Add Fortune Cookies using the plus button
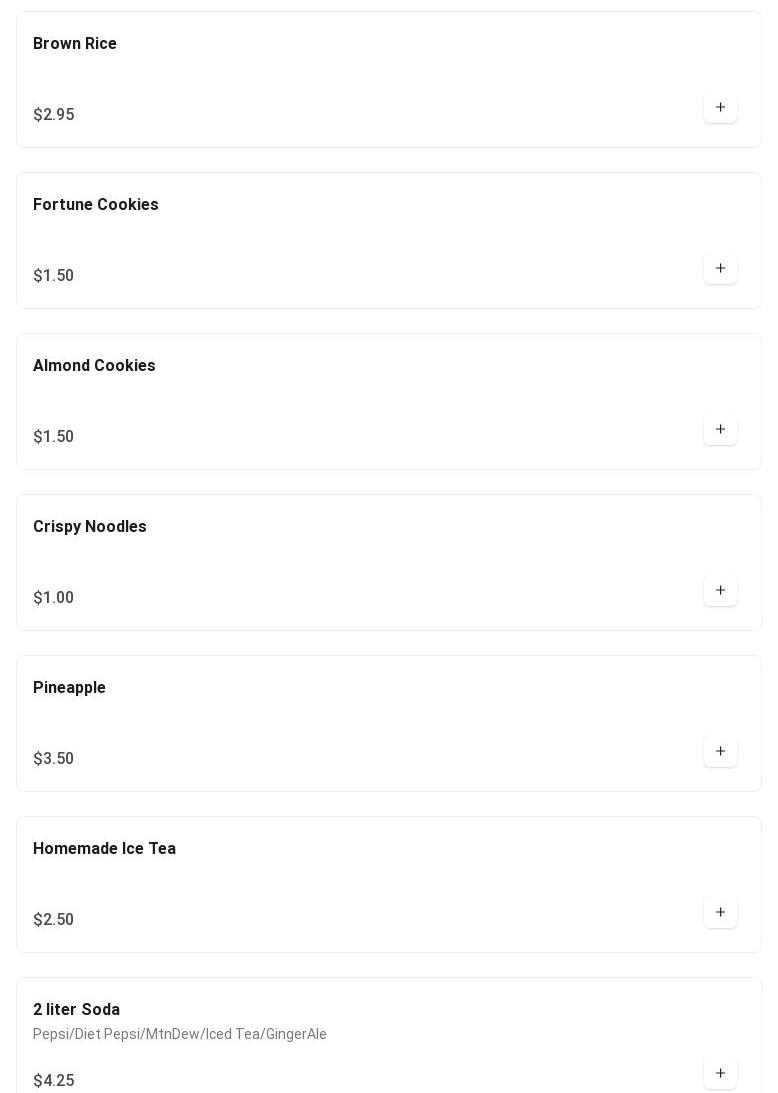The image size is (778, 1093). [x=720, y=268]
